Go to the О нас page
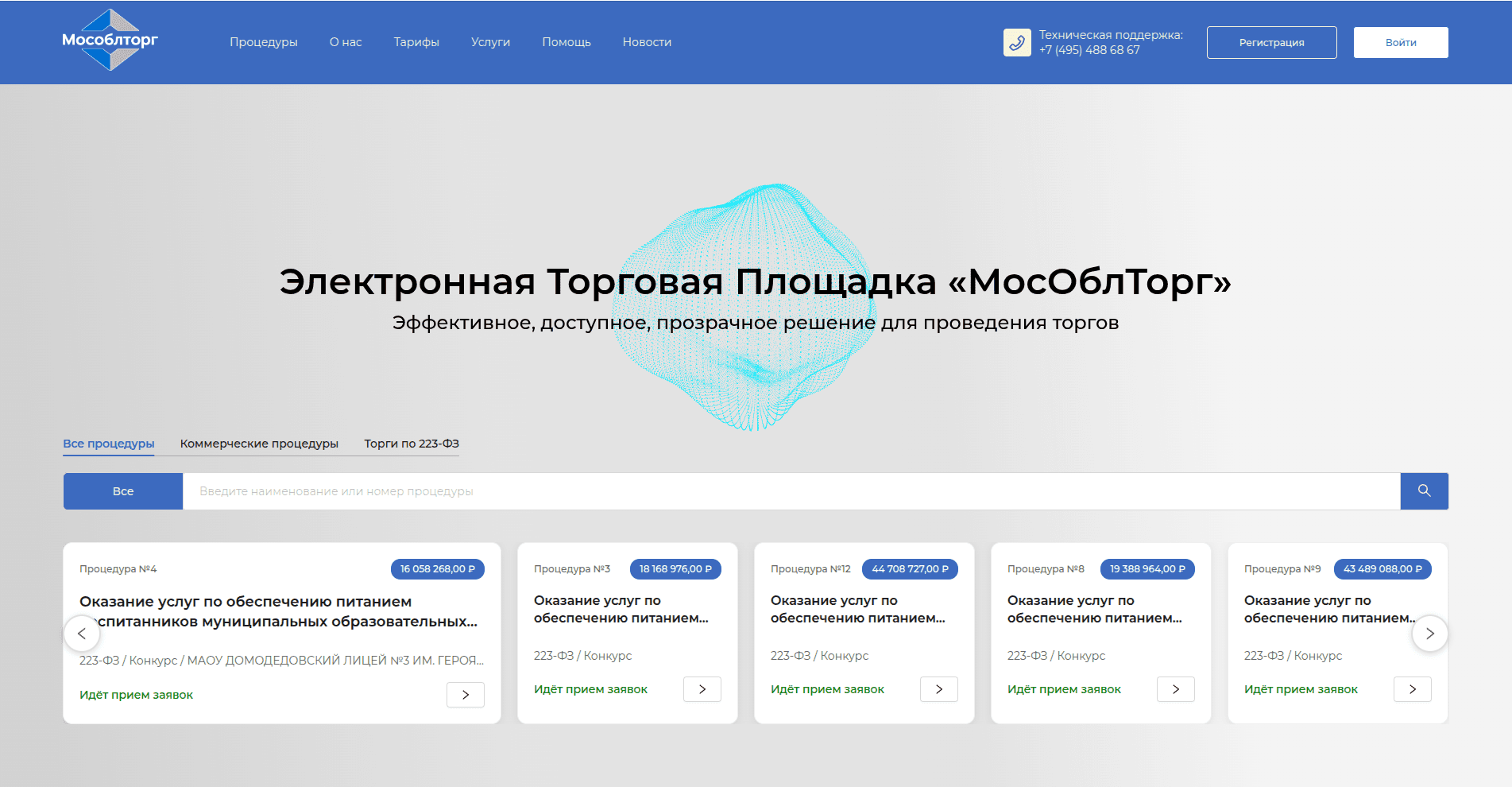Image resolution: width=1512 pixels, height=787 pixels. [346, 42]
